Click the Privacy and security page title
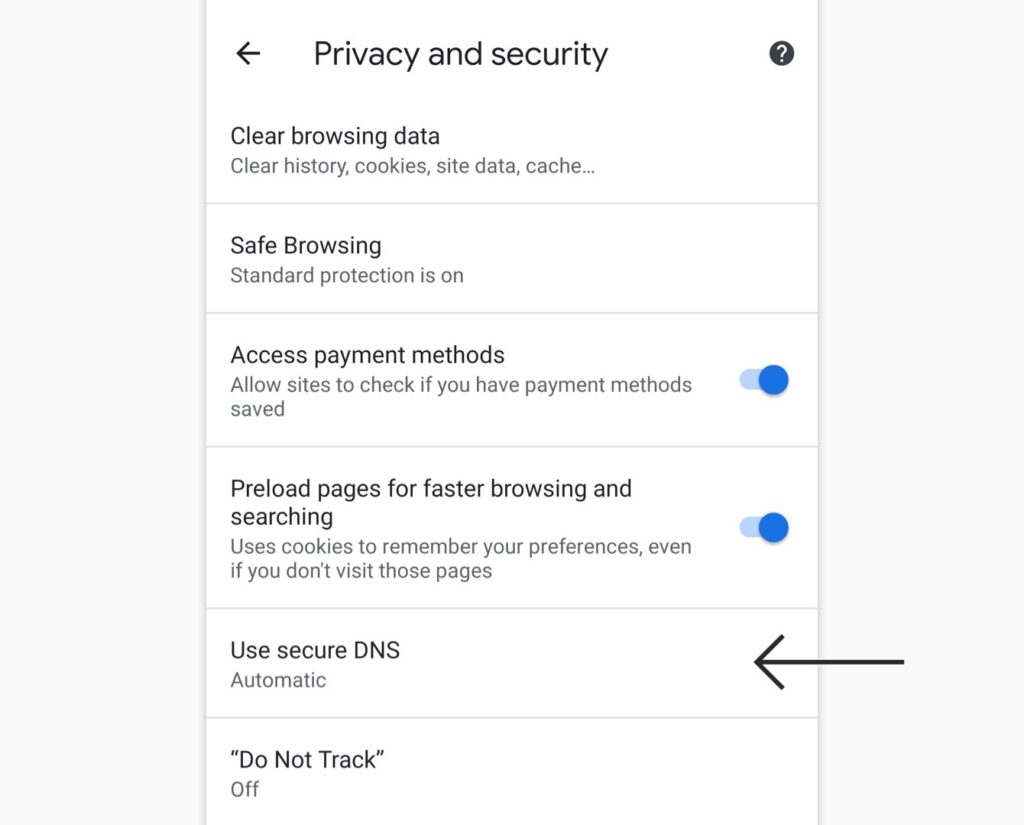The image size is (1024, 825). [460, 54]
